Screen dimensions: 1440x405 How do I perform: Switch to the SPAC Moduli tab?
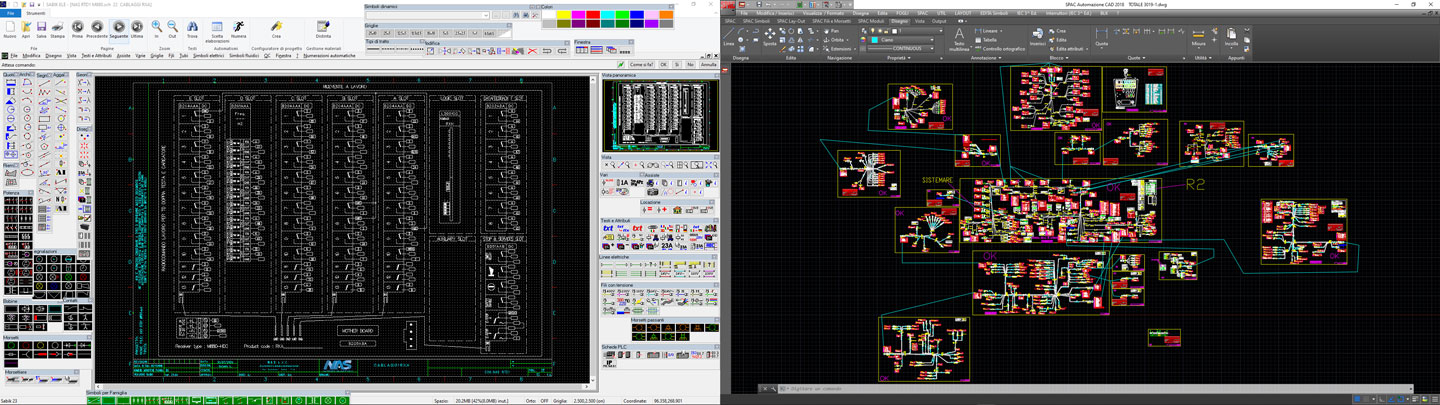[x=869, y=20]
